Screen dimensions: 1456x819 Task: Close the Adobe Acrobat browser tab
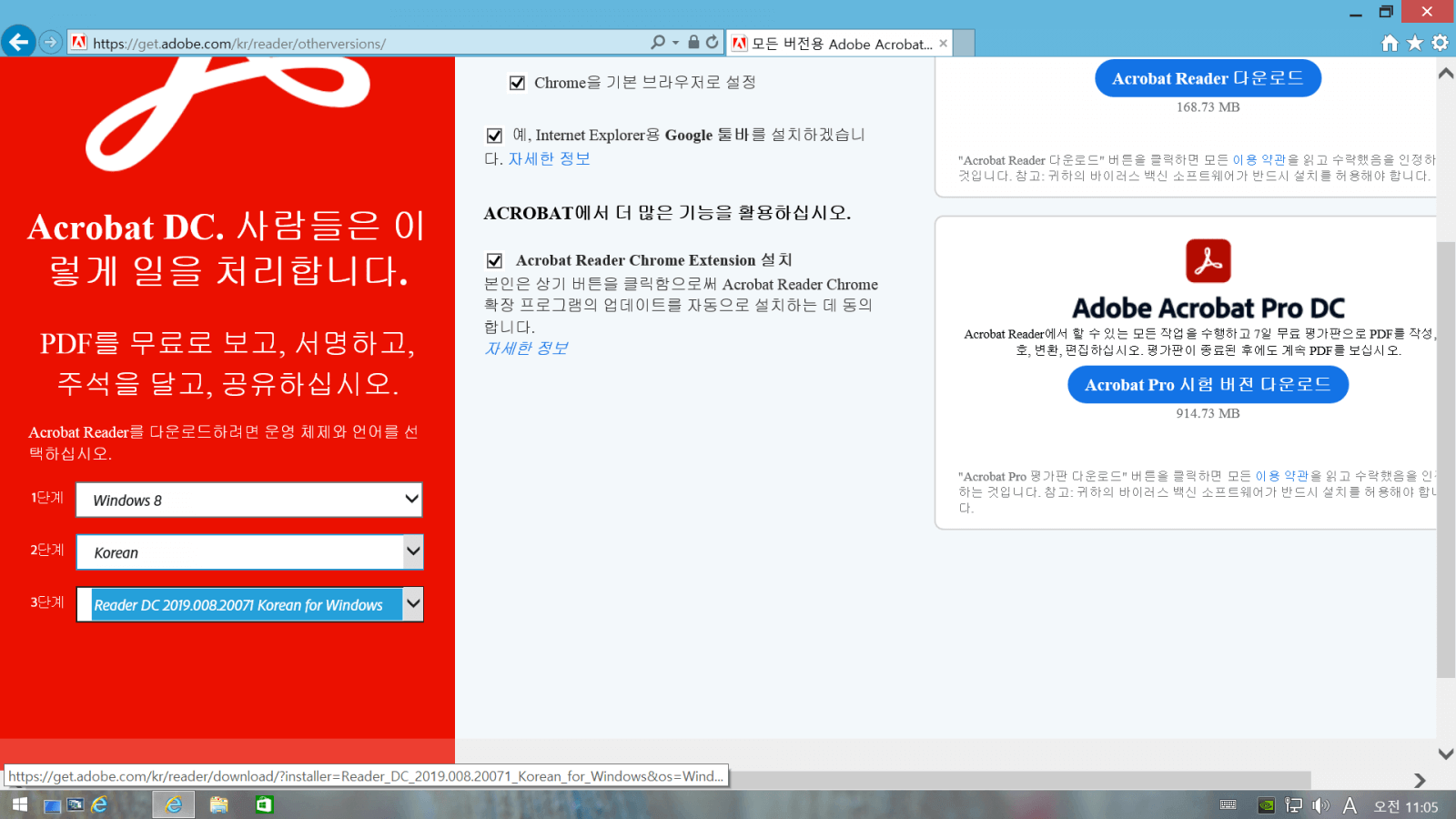point(943,43)
